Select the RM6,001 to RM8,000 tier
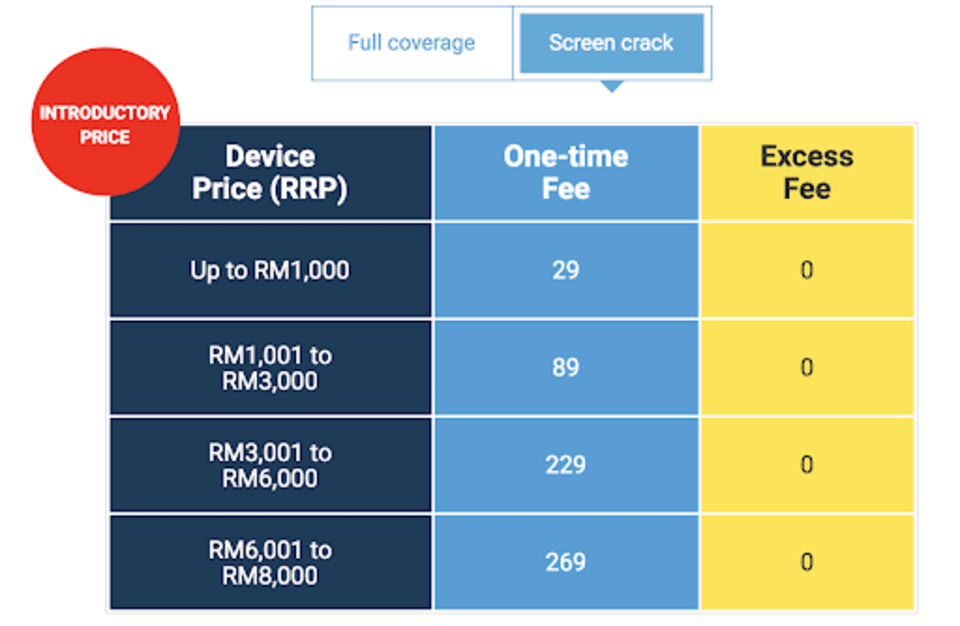Screen dimensions: 960x626 [271, 562]
